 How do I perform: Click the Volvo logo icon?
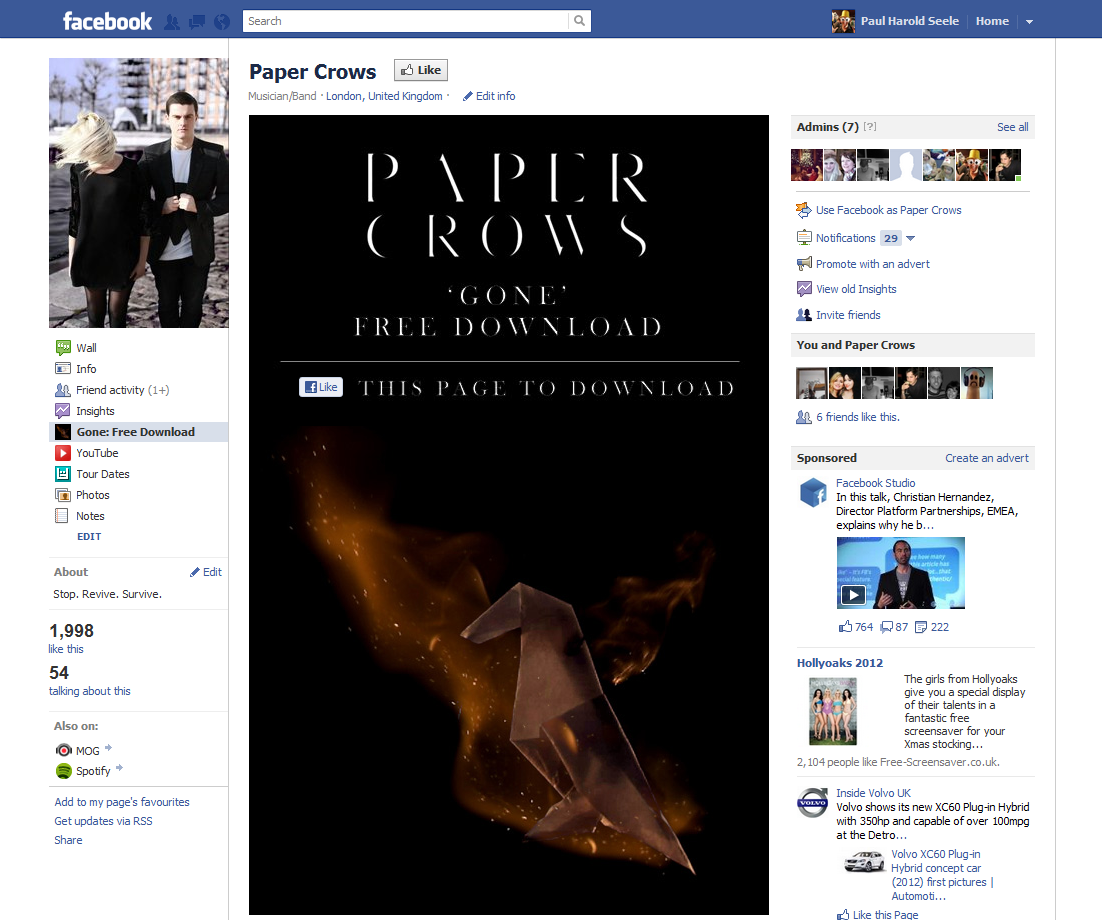click(812, 803)
